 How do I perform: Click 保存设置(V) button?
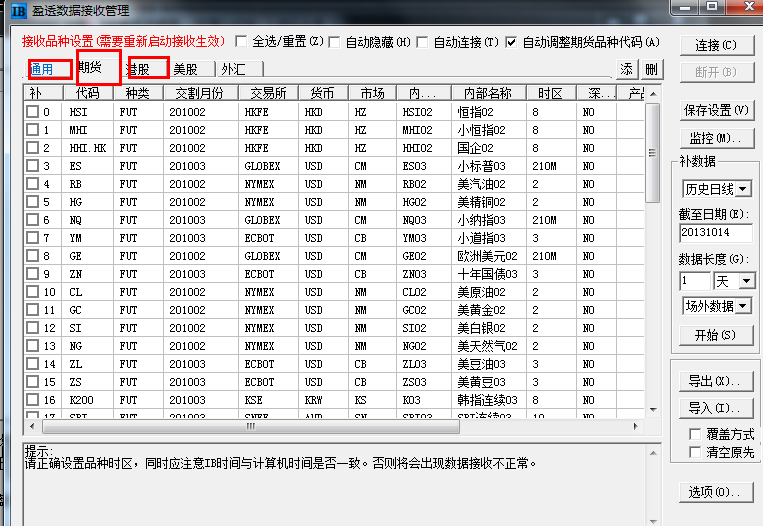716,110
